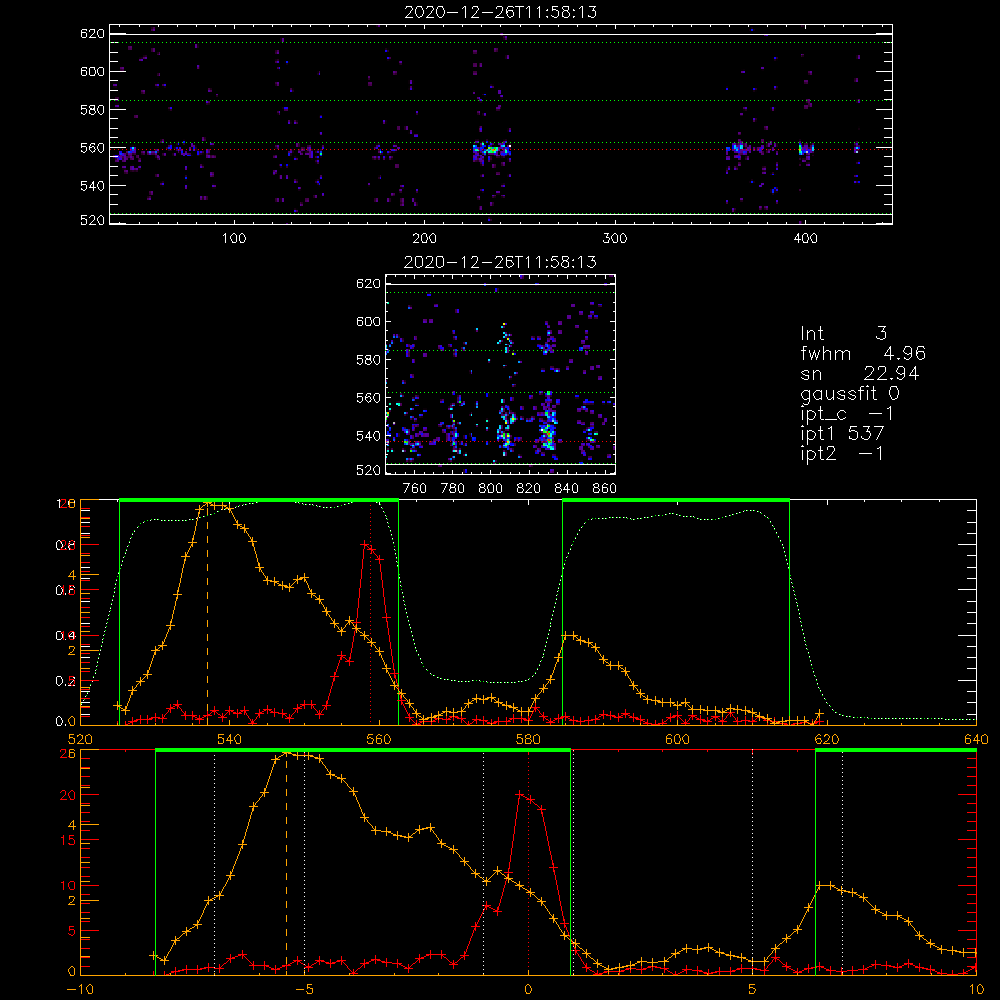This screenshot has width=1000, height=1000.
Task: Click the timestamp title above the small middle plot
Action: coord(500,262)
